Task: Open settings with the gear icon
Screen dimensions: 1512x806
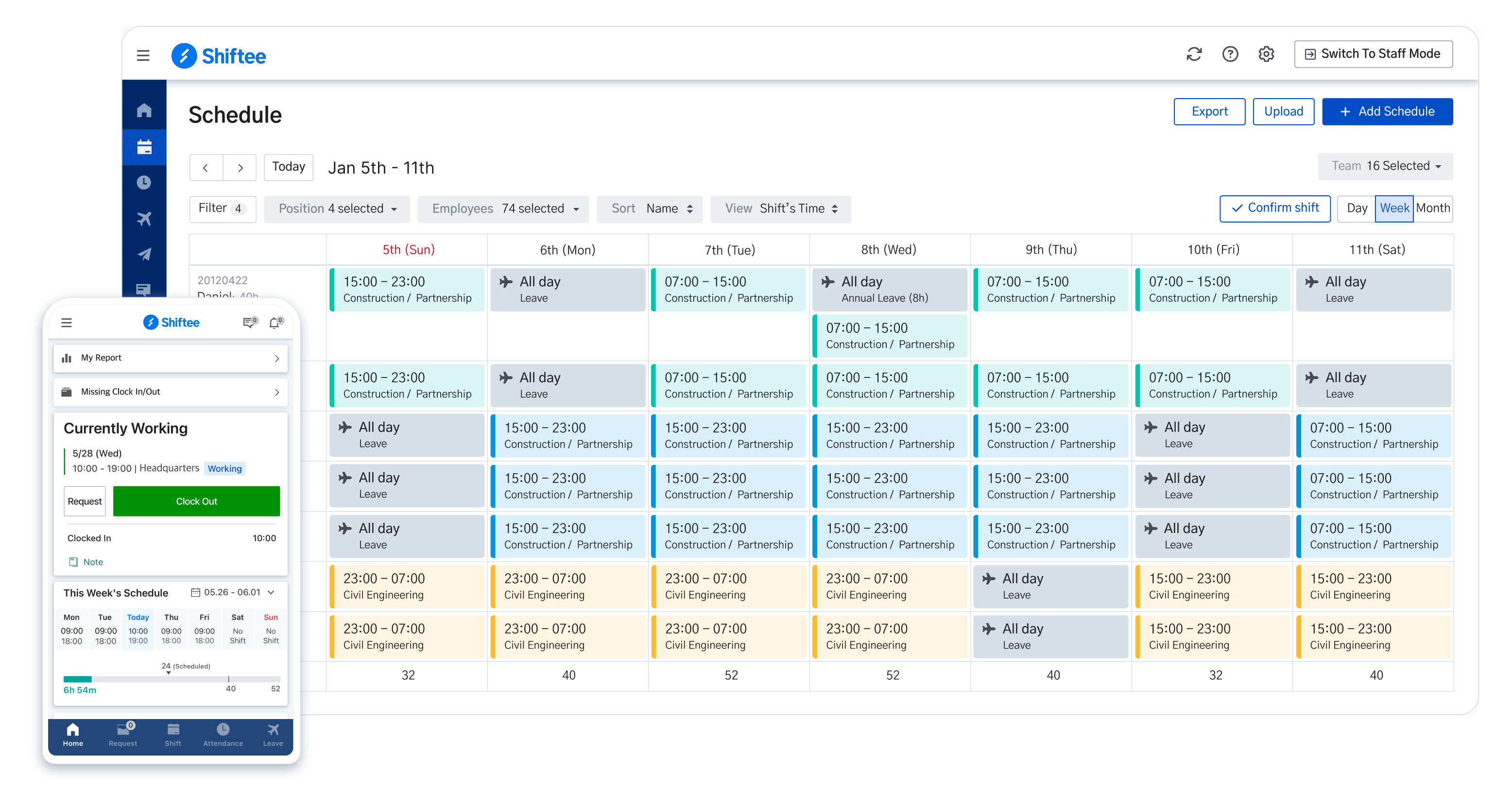Action: pyautogui.click(x=1266, y=54)
